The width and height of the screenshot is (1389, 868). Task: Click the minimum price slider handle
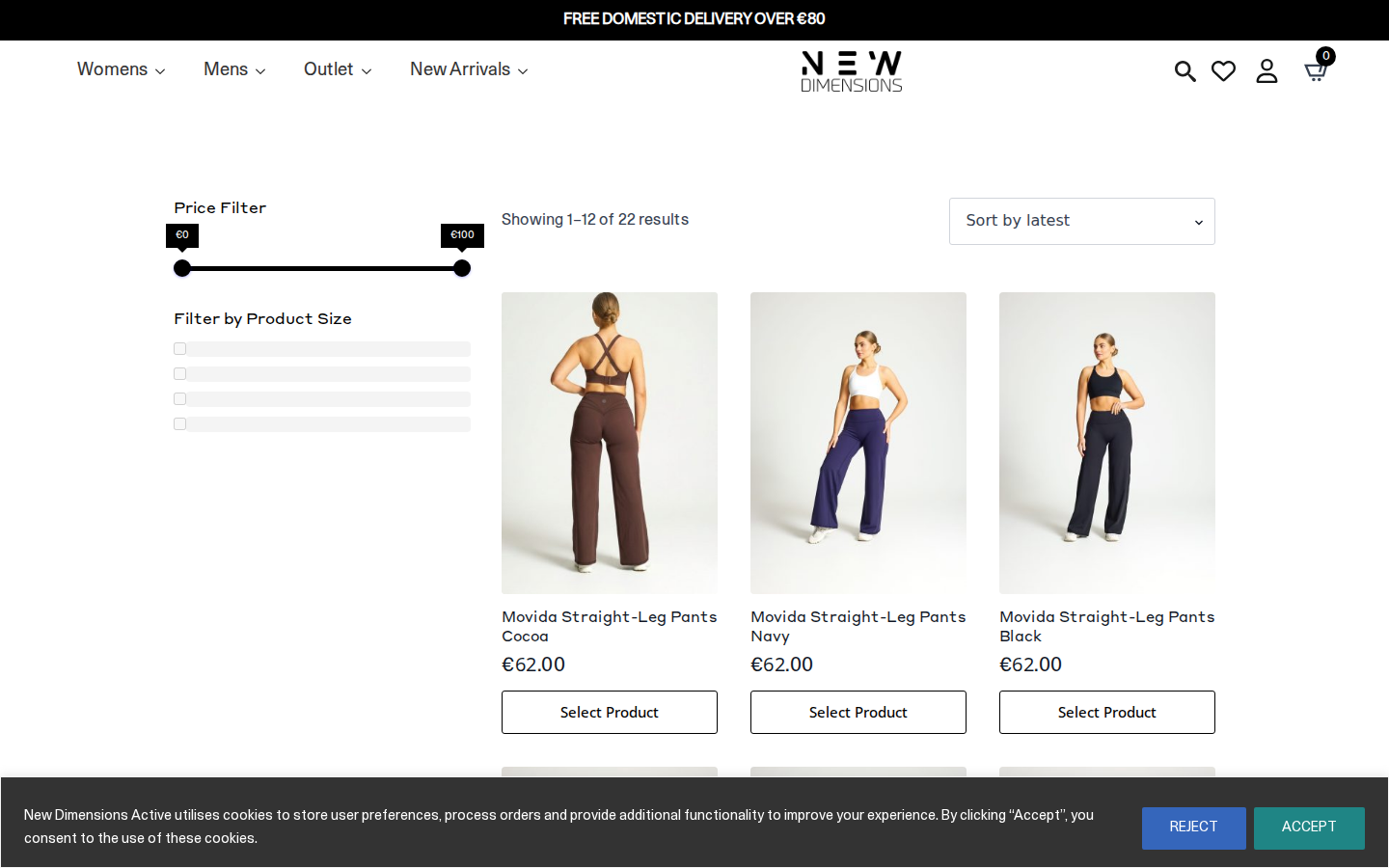[x=182, y=268]
